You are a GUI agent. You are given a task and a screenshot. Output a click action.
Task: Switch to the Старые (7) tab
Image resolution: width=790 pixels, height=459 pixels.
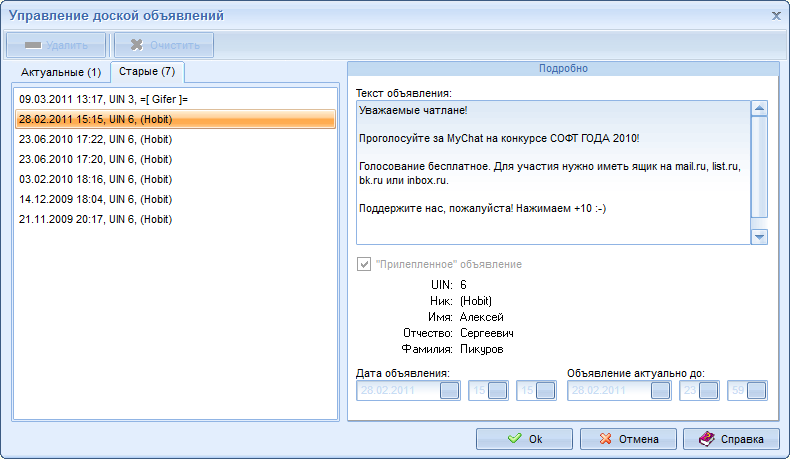(147, 72)
